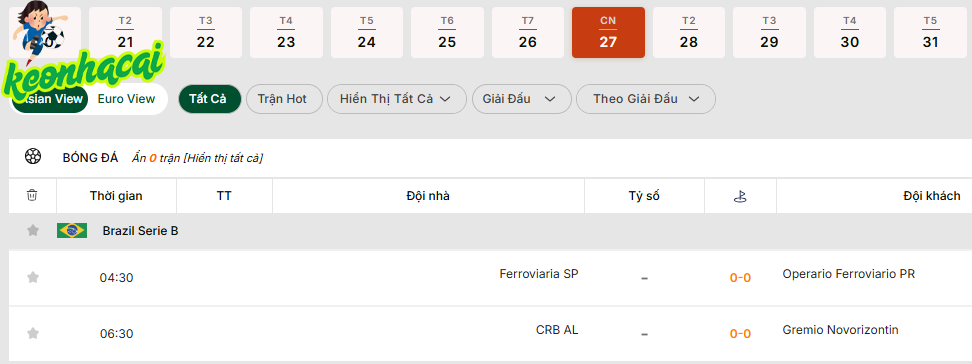Click the 0-0 score of CRB AL match
Screen dimensions: 972x364
pyautogui.click(x=740, y=334)
